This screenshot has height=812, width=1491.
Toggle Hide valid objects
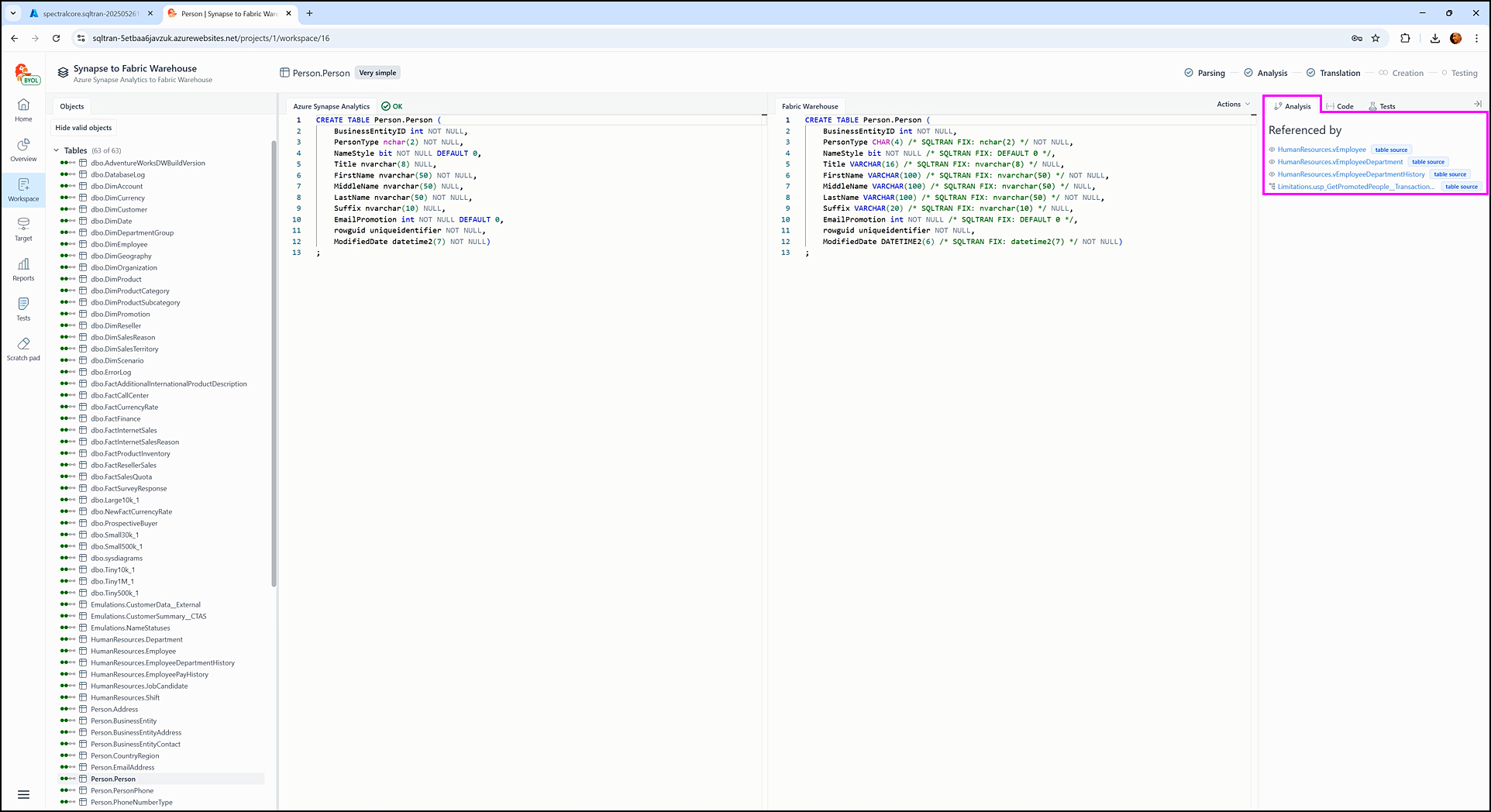pyautogui.click(x=84, y=128)
